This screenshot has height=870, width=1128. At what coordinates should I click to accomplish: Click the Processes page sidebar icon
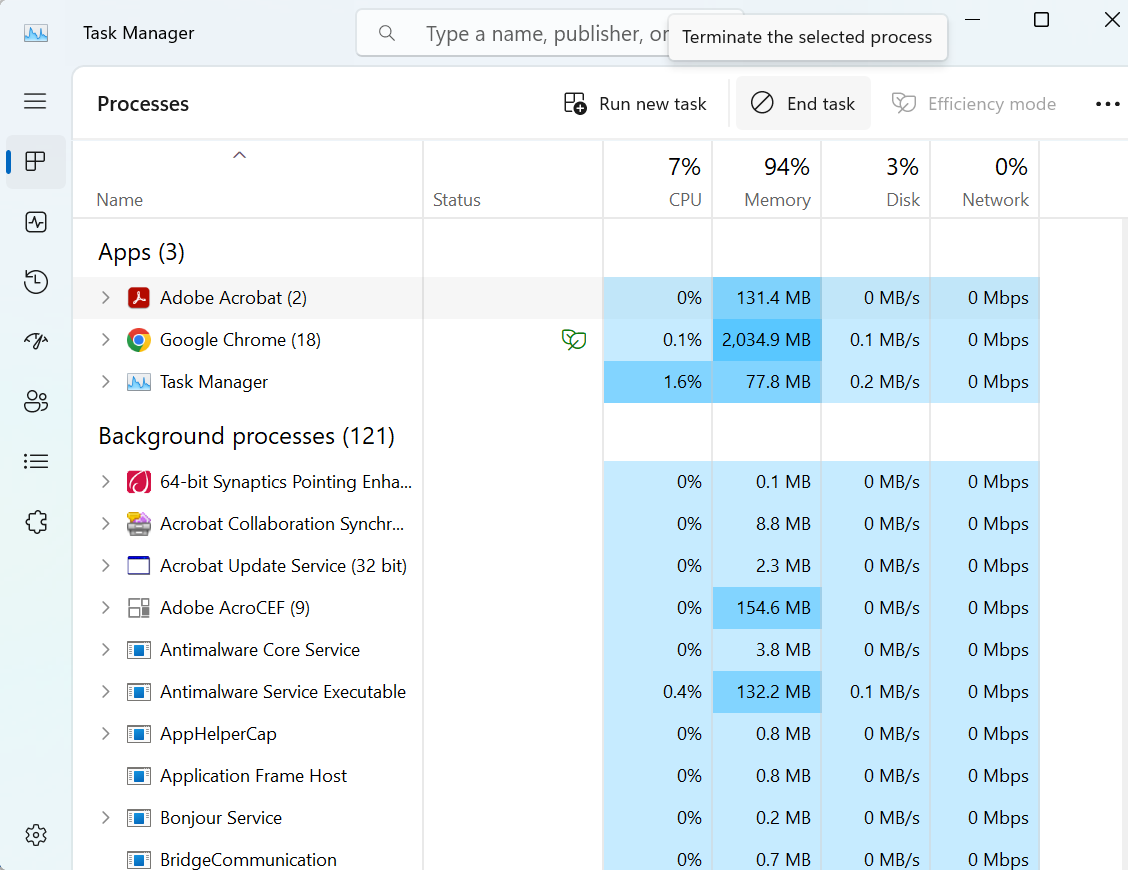tap(36, 162)
